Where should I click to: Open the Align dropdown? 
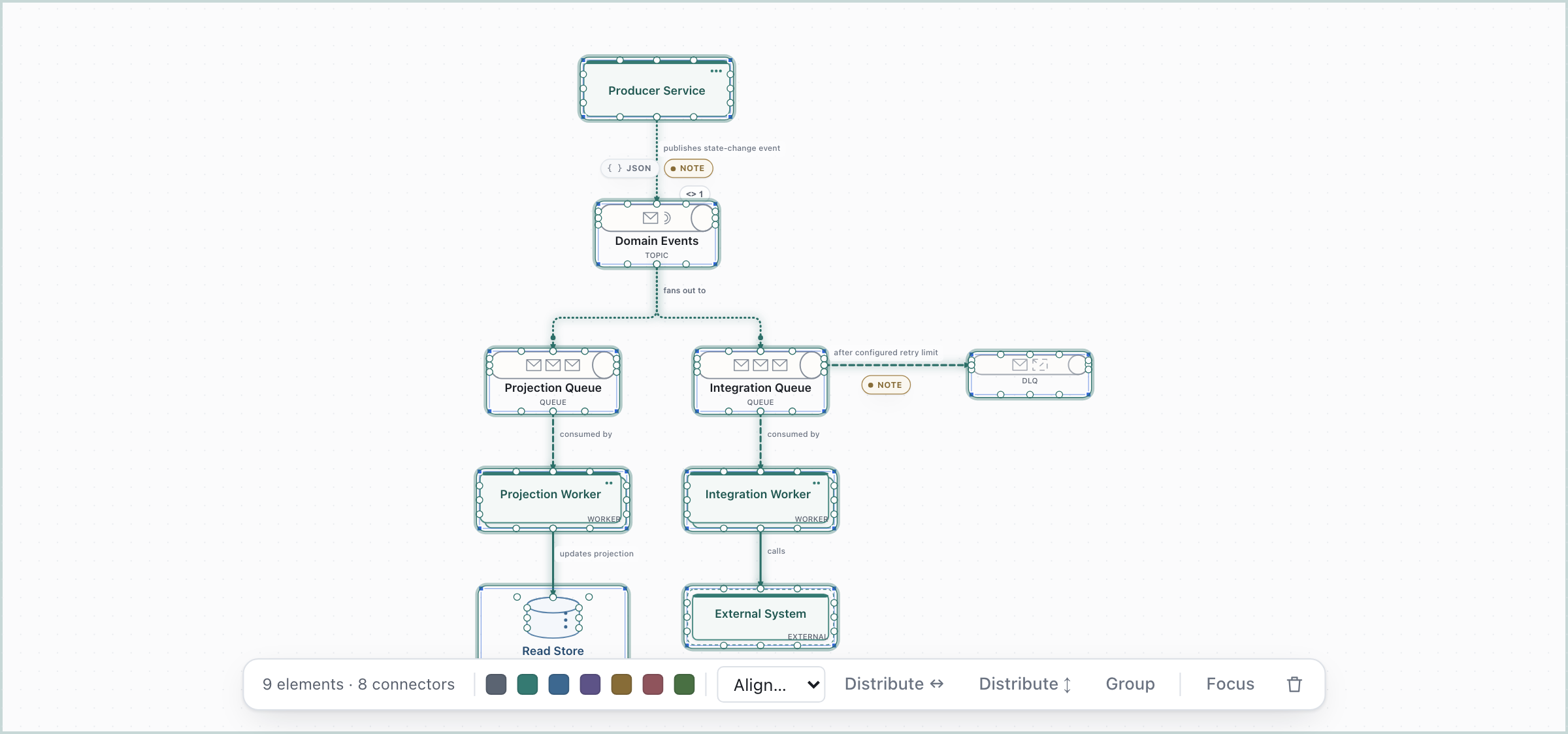(x=771, y=684)
